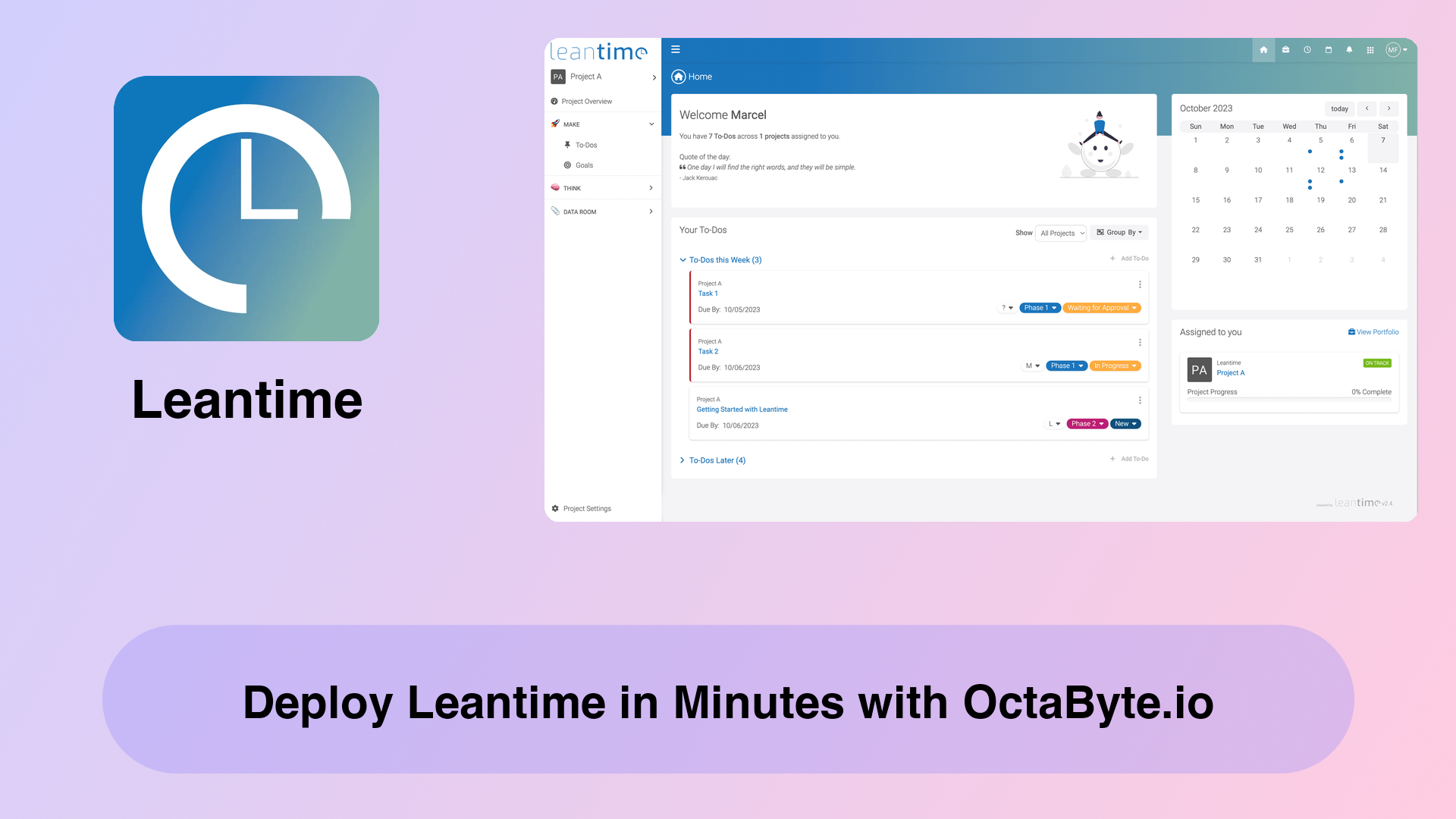This screenshot has width=1456, height=819.
Task: Expand the THINK section chevron
Action: click(651, 188)
